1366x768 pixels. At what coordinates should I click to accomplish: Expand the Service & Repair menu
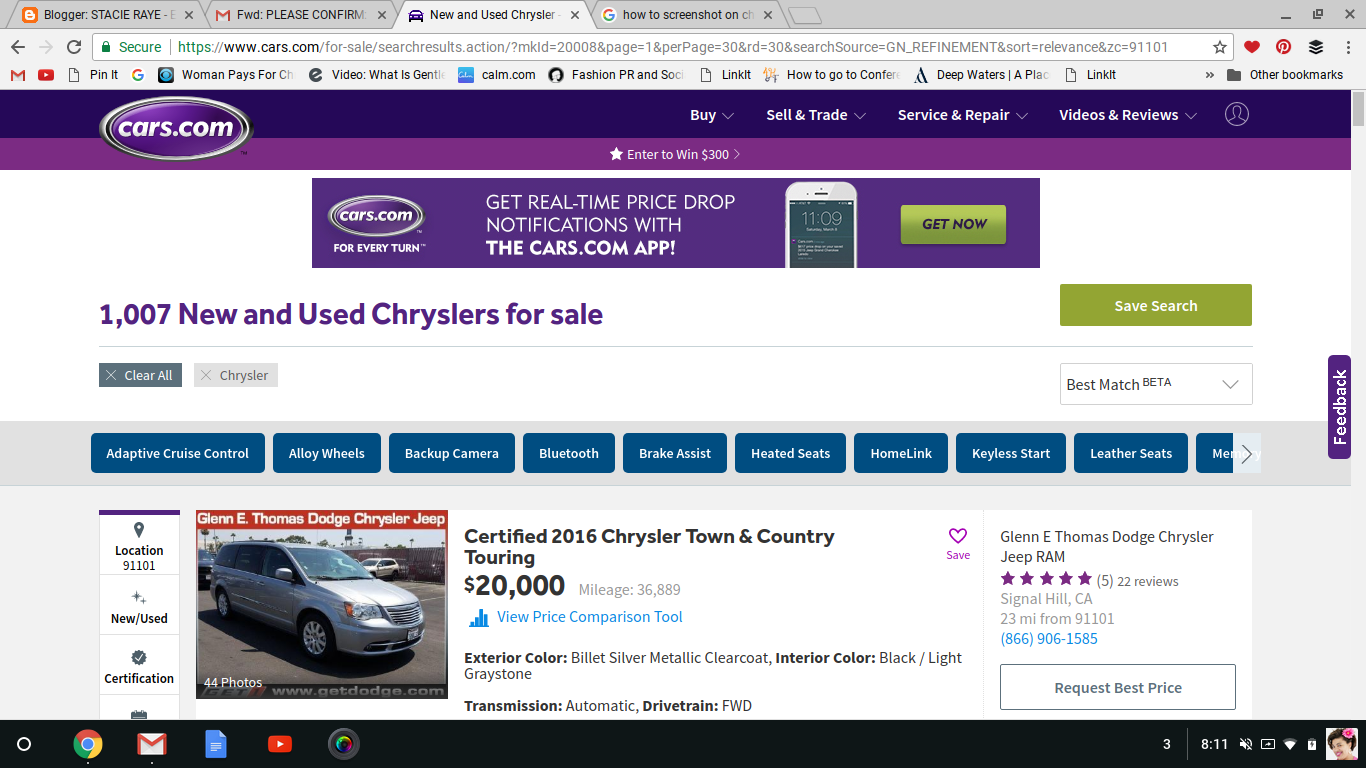coord(963,115)
